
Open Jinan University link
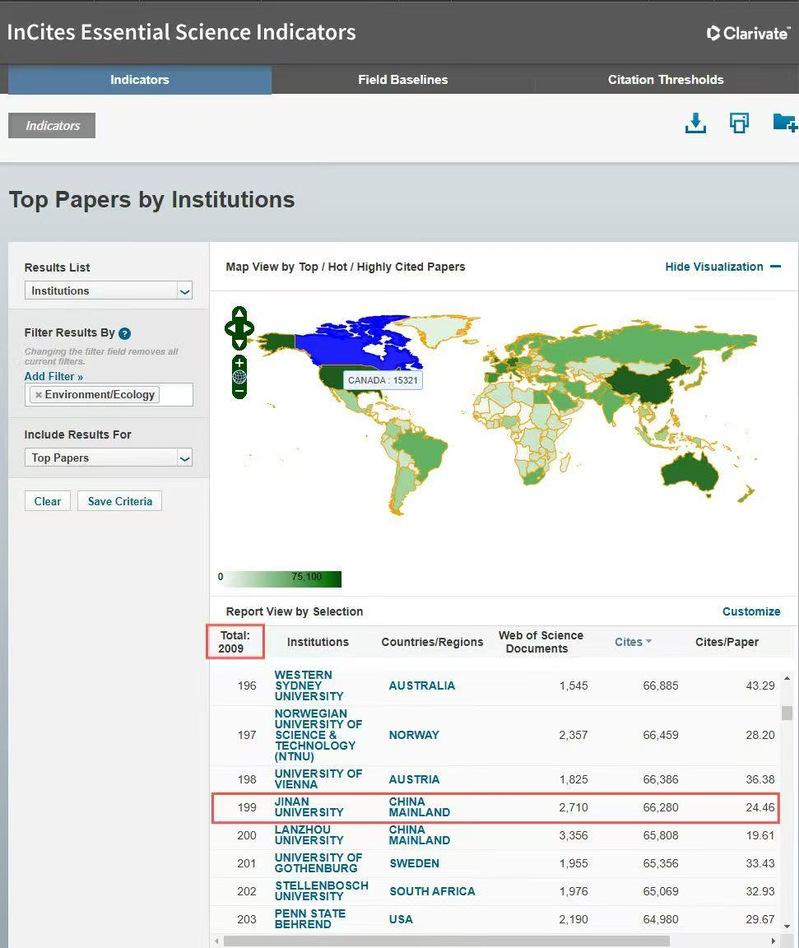[309, 807]
